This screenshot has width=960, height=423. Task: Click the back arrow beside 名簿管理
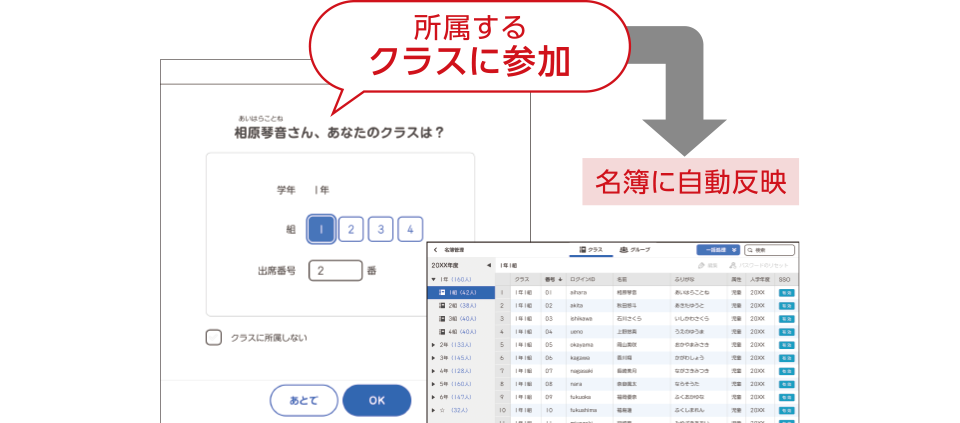point(436,250)
